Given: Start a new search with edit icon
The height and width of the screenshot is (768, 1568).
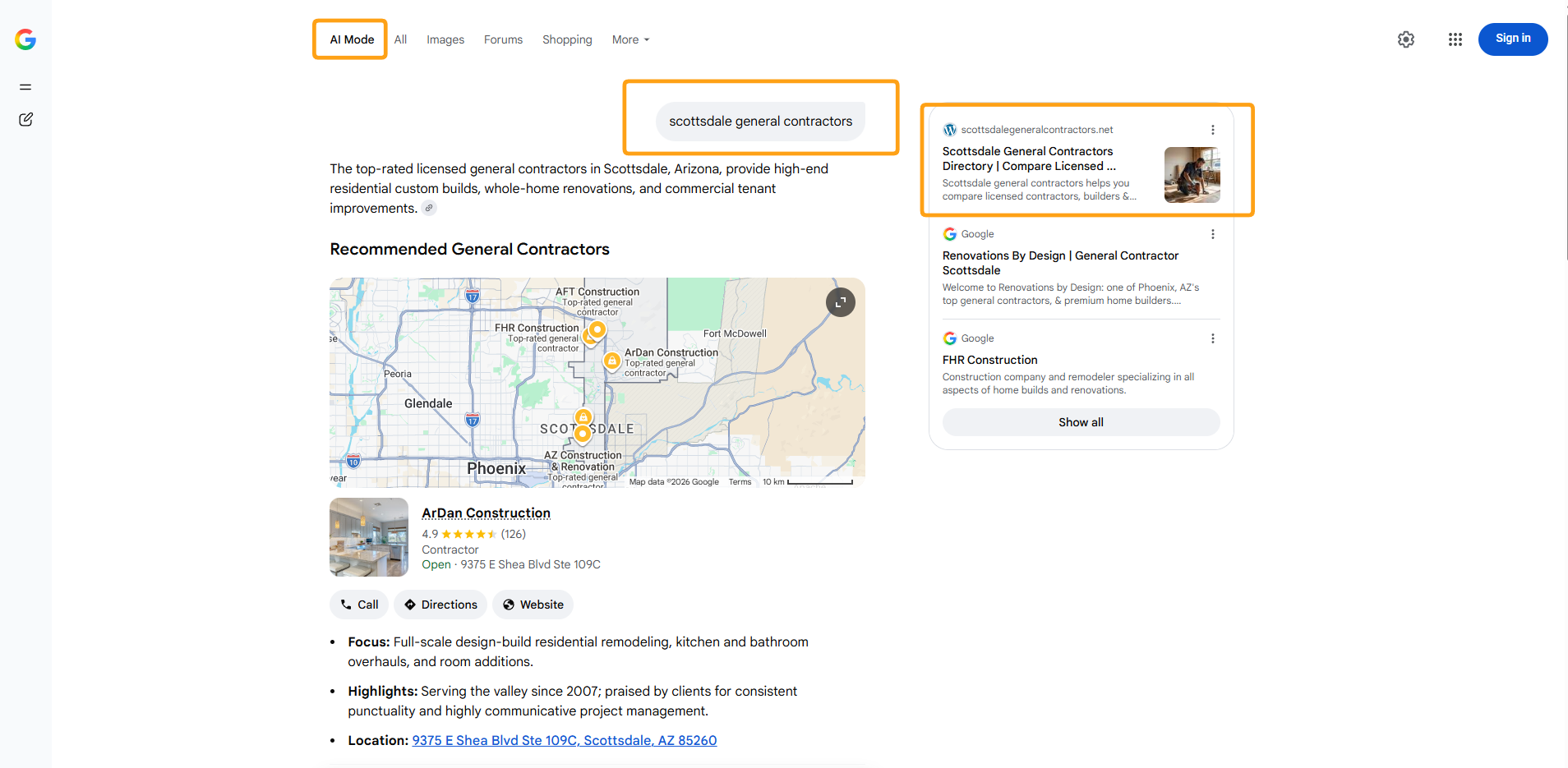Looking at the screenshot, I should pos(25,120).
